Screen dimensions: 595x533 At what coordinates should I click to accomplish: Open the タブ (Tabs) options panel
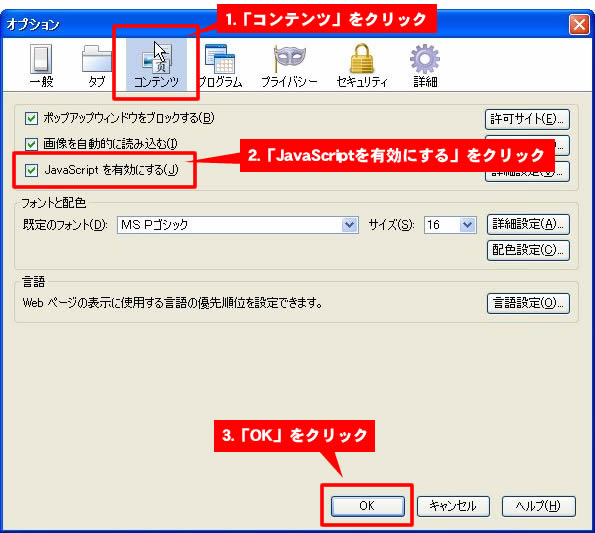pyautogui.click(x=96, y=65)
